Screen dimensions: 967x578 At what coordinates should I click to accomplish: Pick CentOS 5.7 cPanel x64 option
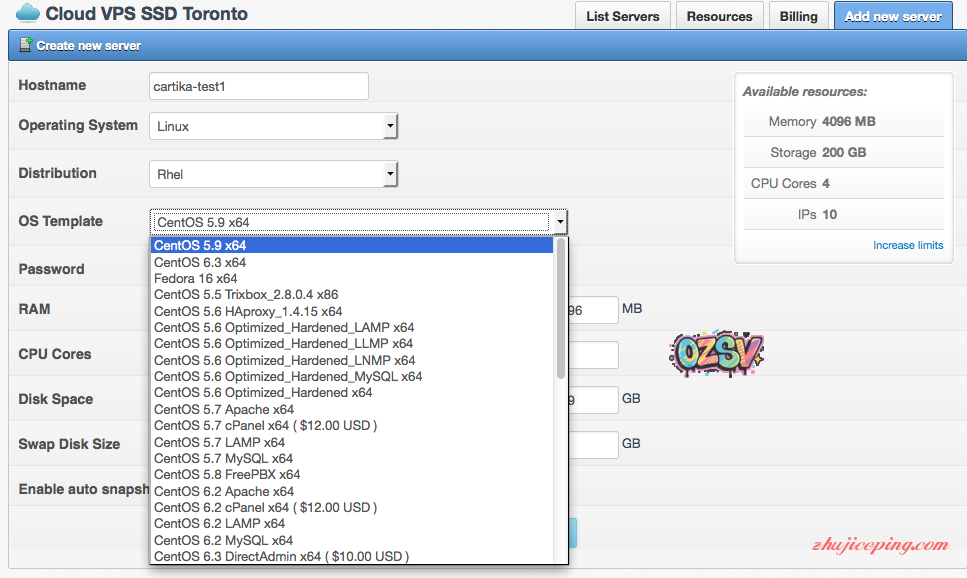[265, 425]
